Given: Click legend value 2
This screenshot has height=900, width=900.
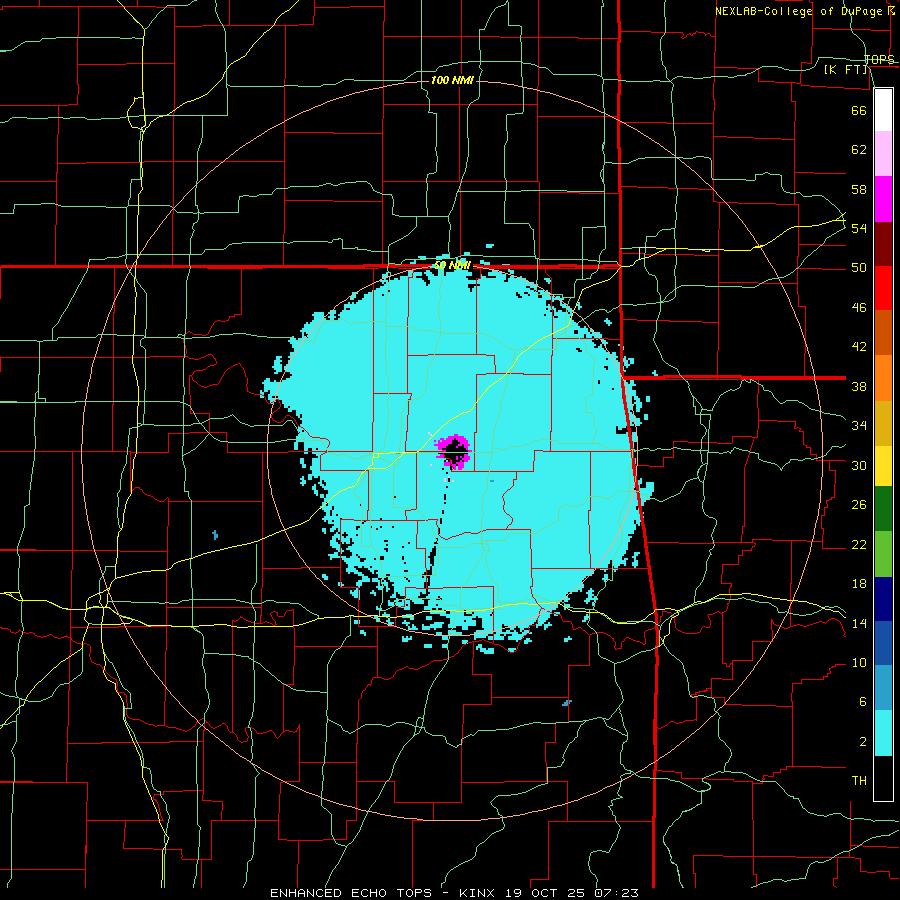Looking at the screenshot, I should [x=862, y=742].
